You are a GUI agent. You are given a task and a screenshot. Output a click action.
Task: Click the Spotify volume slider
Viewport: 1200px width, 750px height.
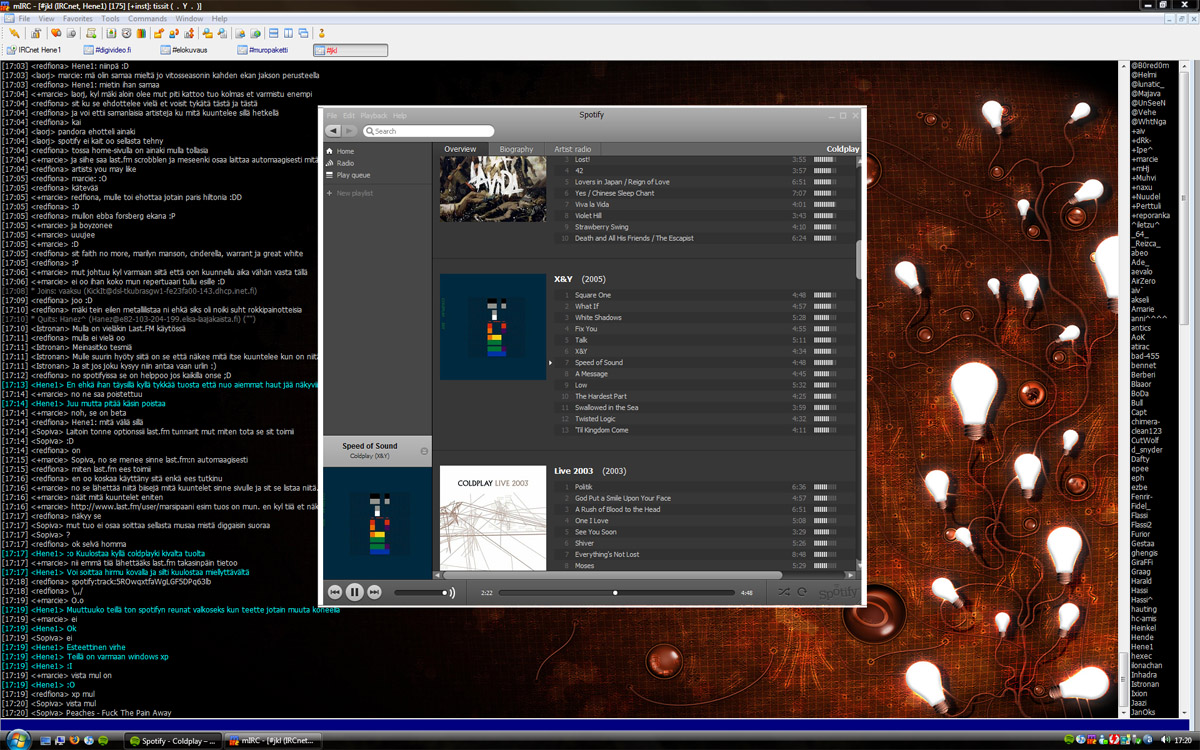(422, 592)
